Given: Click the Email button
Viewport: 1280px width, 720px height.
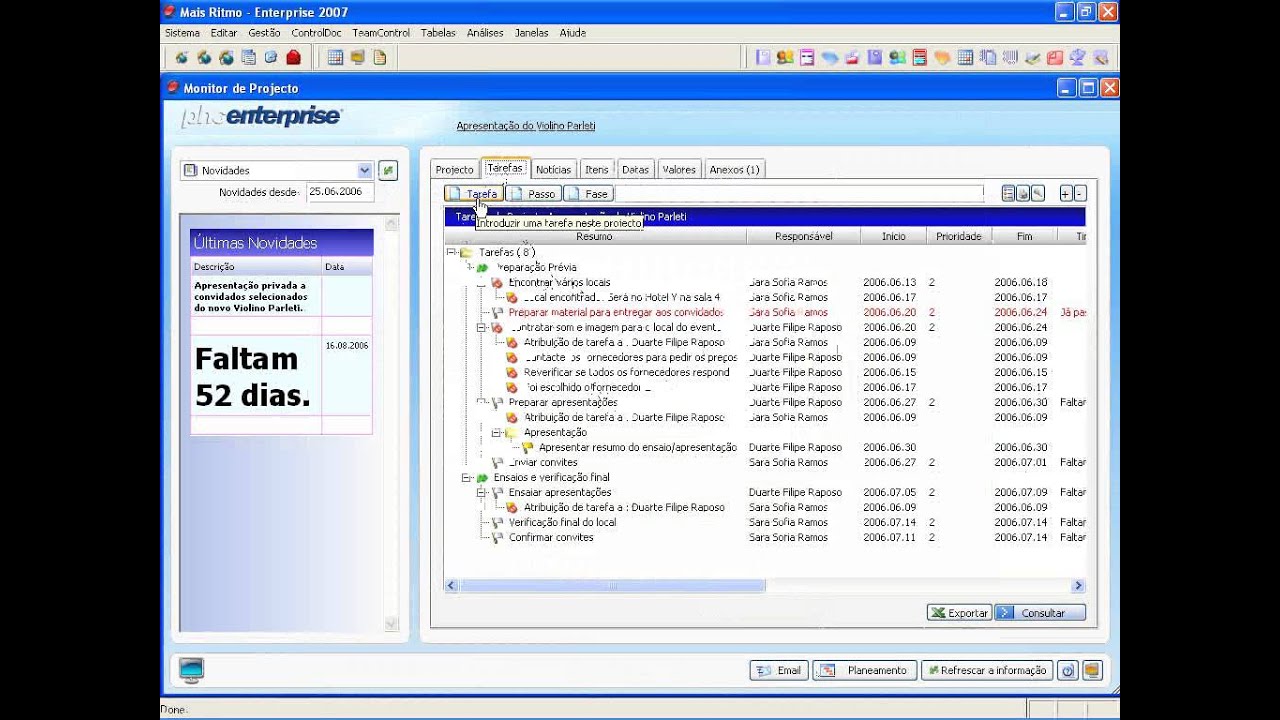Looking at the screenshot, I should click(x=779, y=671).
